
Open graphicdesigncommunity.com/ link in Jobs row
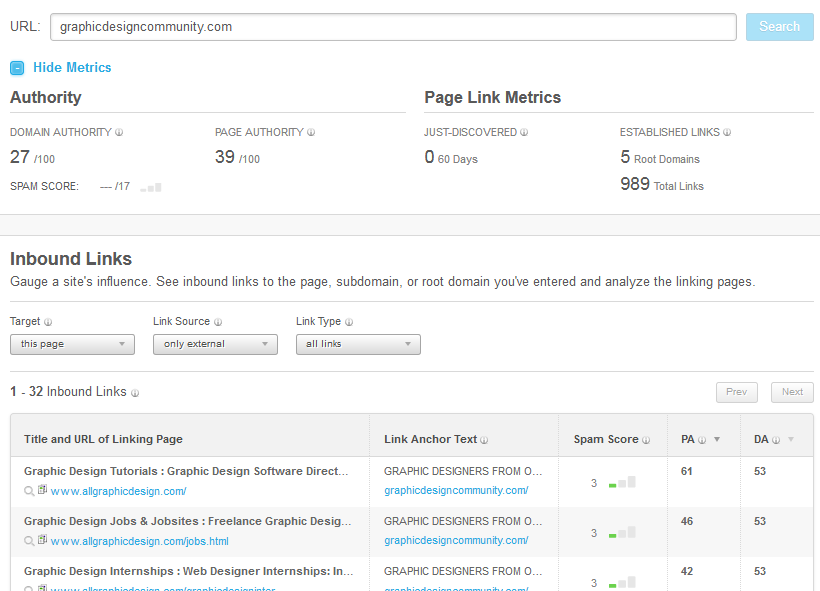456,541
